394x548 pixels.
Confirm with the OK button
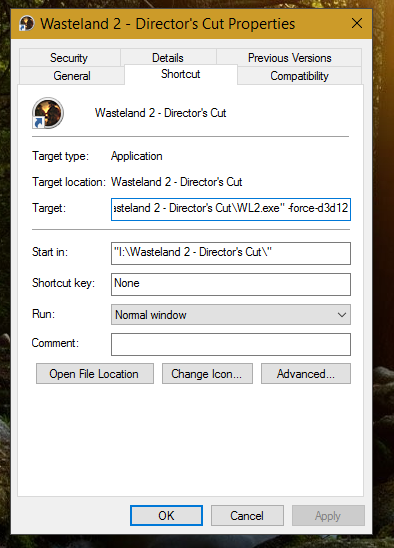(x=166, y=515)
